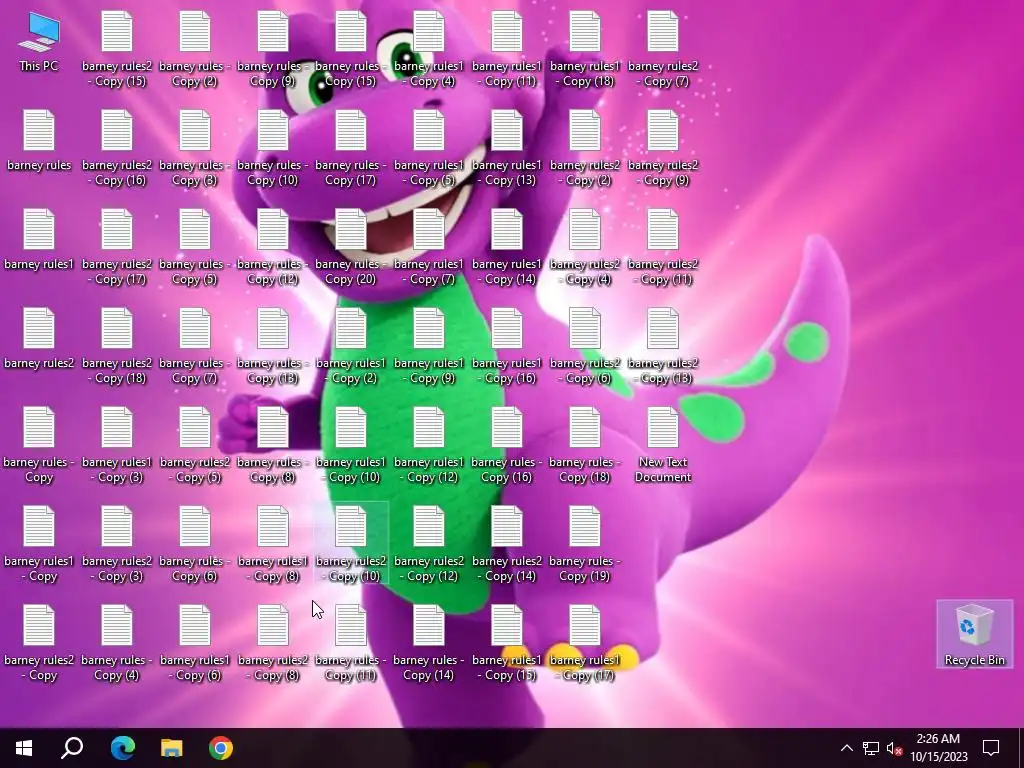The image size is (1024, 768).
Task: Select barney rules - Copy (7)
Action: (195, 347)
